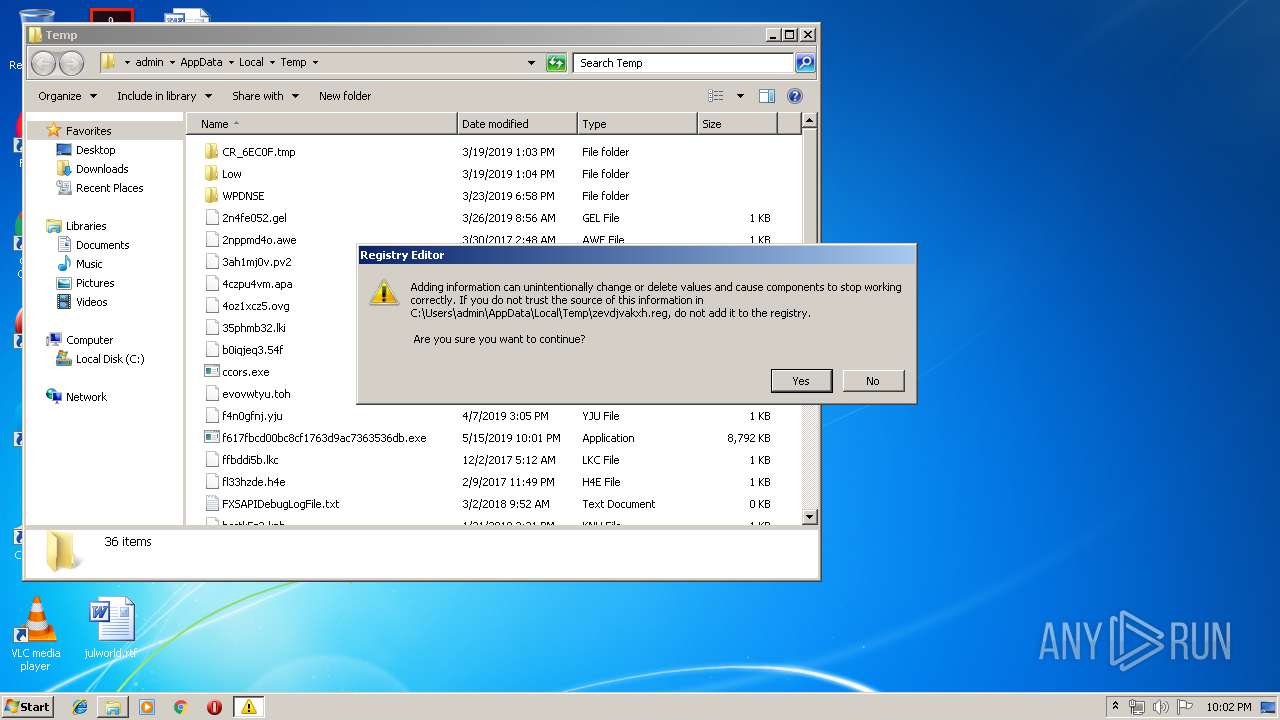Select Network in the navigation pane
Viewport: 1280px width, 720px height.
[86, 397]
